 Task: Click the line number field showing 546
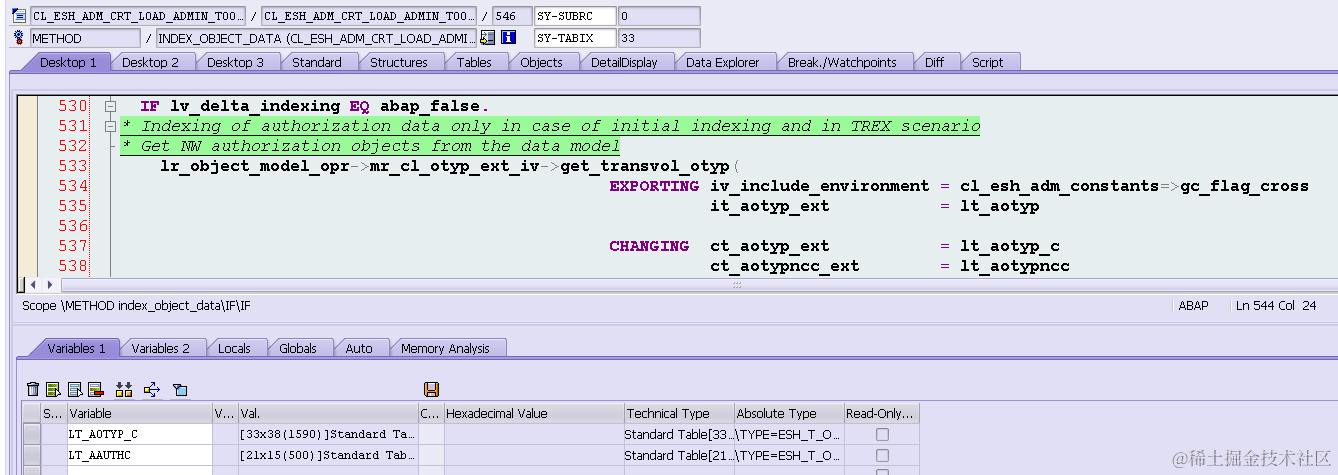[512, 16]
